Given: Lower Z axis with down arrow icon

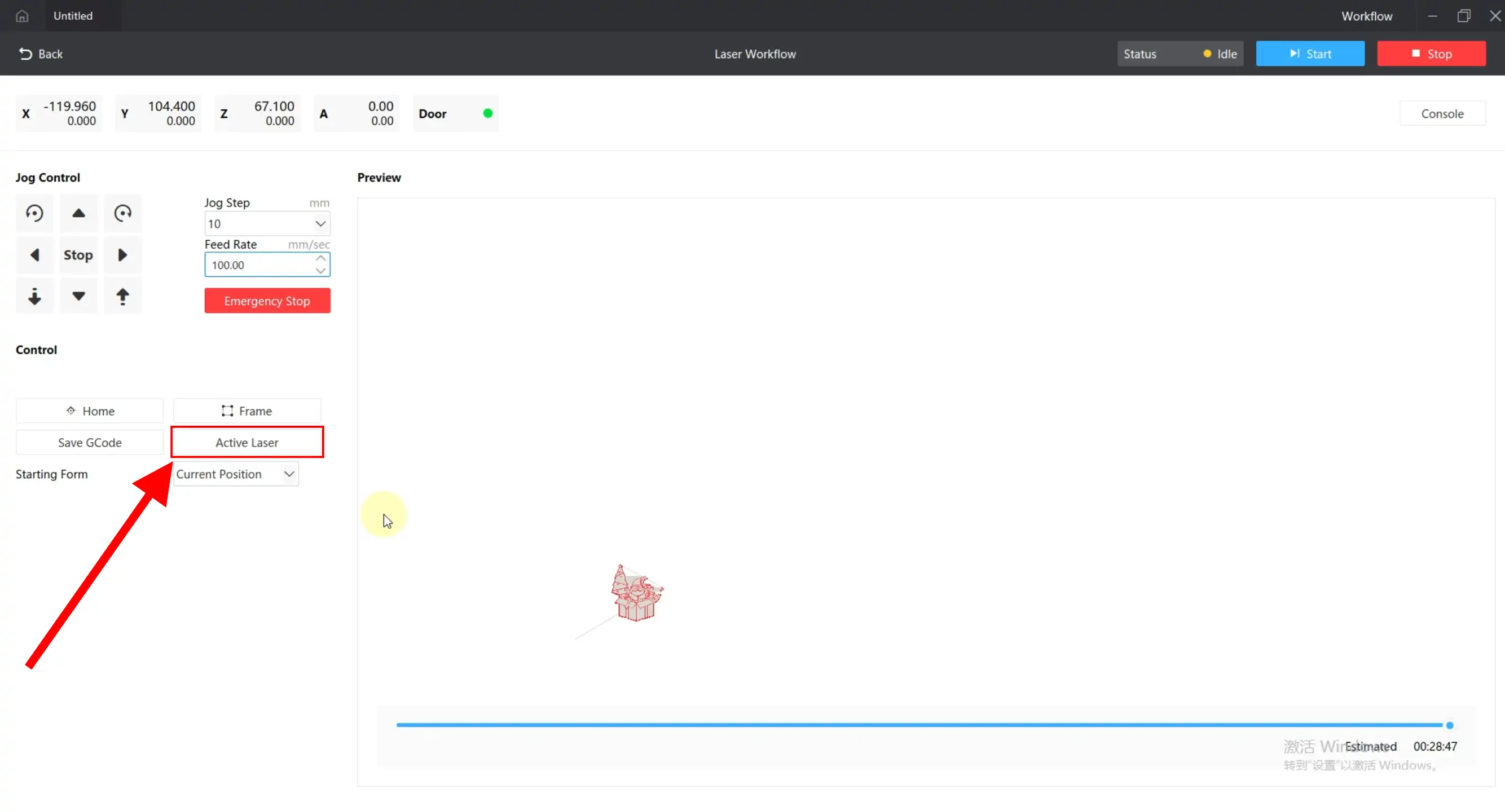Looking at the screenshot, I should (34, 297).
